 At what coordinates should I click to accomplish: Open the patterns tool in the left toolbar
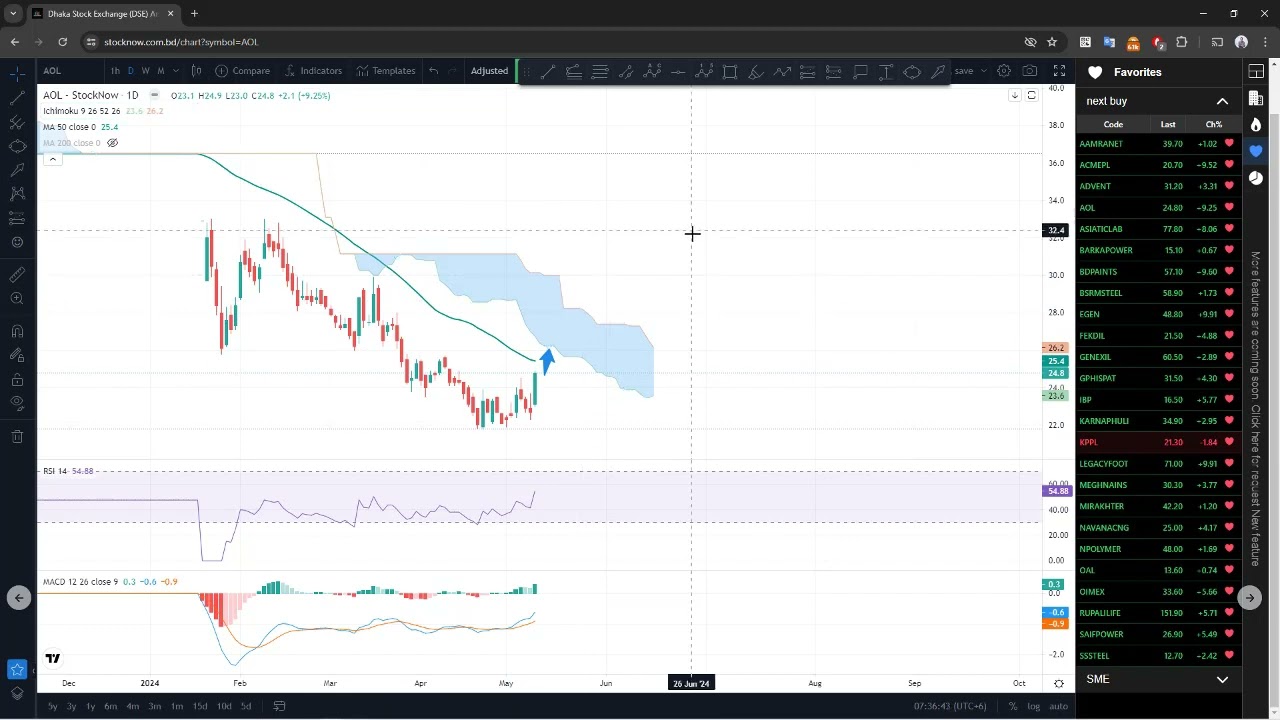(17, 194)
